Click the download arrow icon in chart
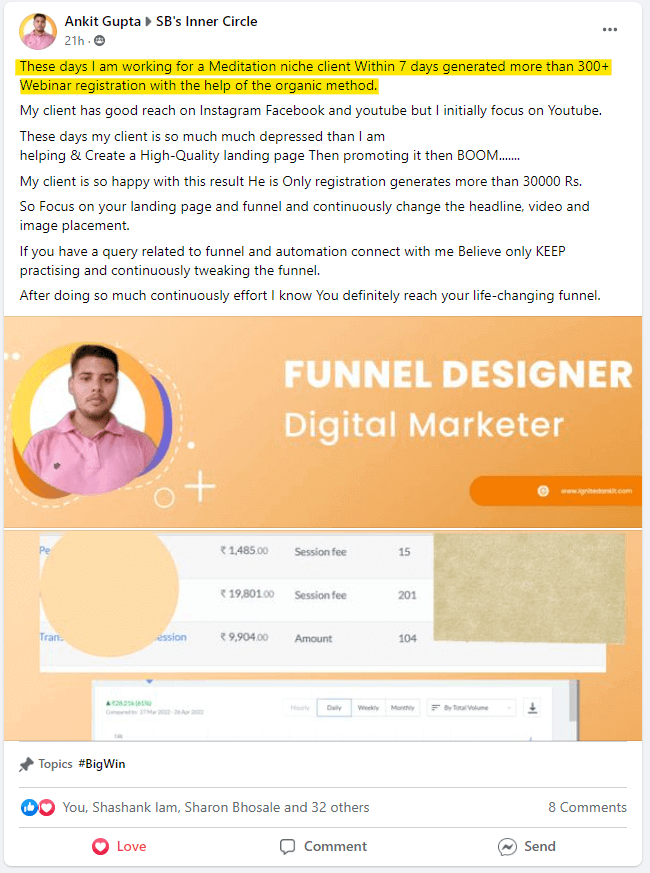Viewport: 650px width, 873px height. click(532, 708)
